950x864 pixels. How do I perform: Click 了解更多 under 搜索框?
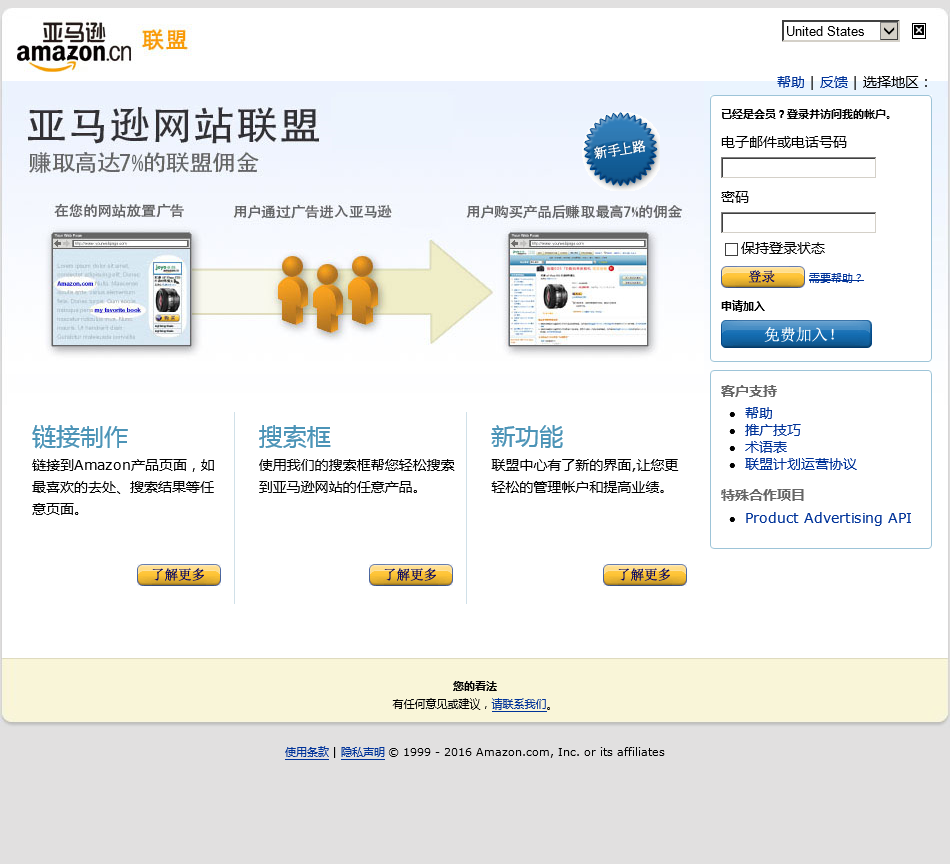(411, 574)
